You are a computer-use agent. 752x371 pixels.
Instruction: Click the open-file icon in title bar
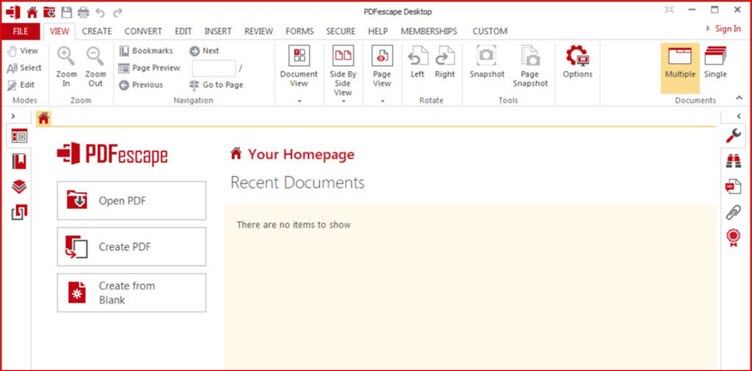tap(49, 12)
